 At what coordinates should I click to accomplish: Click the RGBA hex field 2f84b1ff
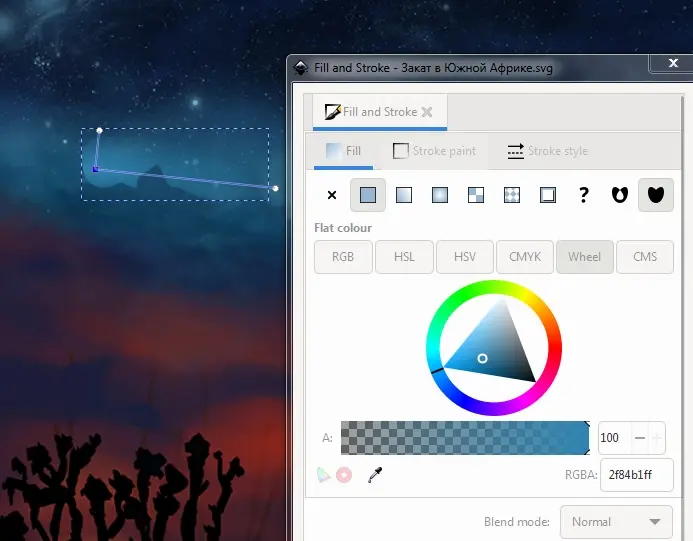coord(636,475)
